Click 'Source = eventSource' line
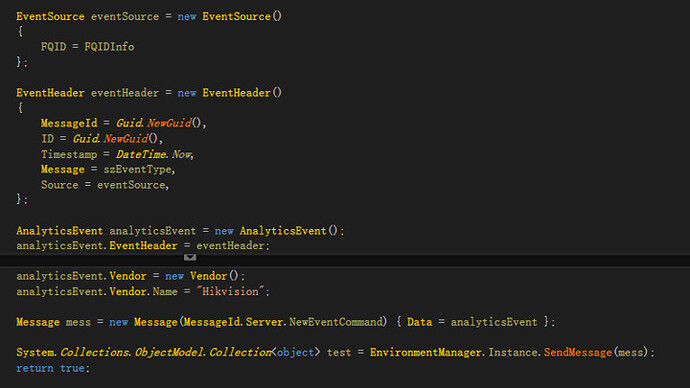690x388 pixels. tap(105, 185)
